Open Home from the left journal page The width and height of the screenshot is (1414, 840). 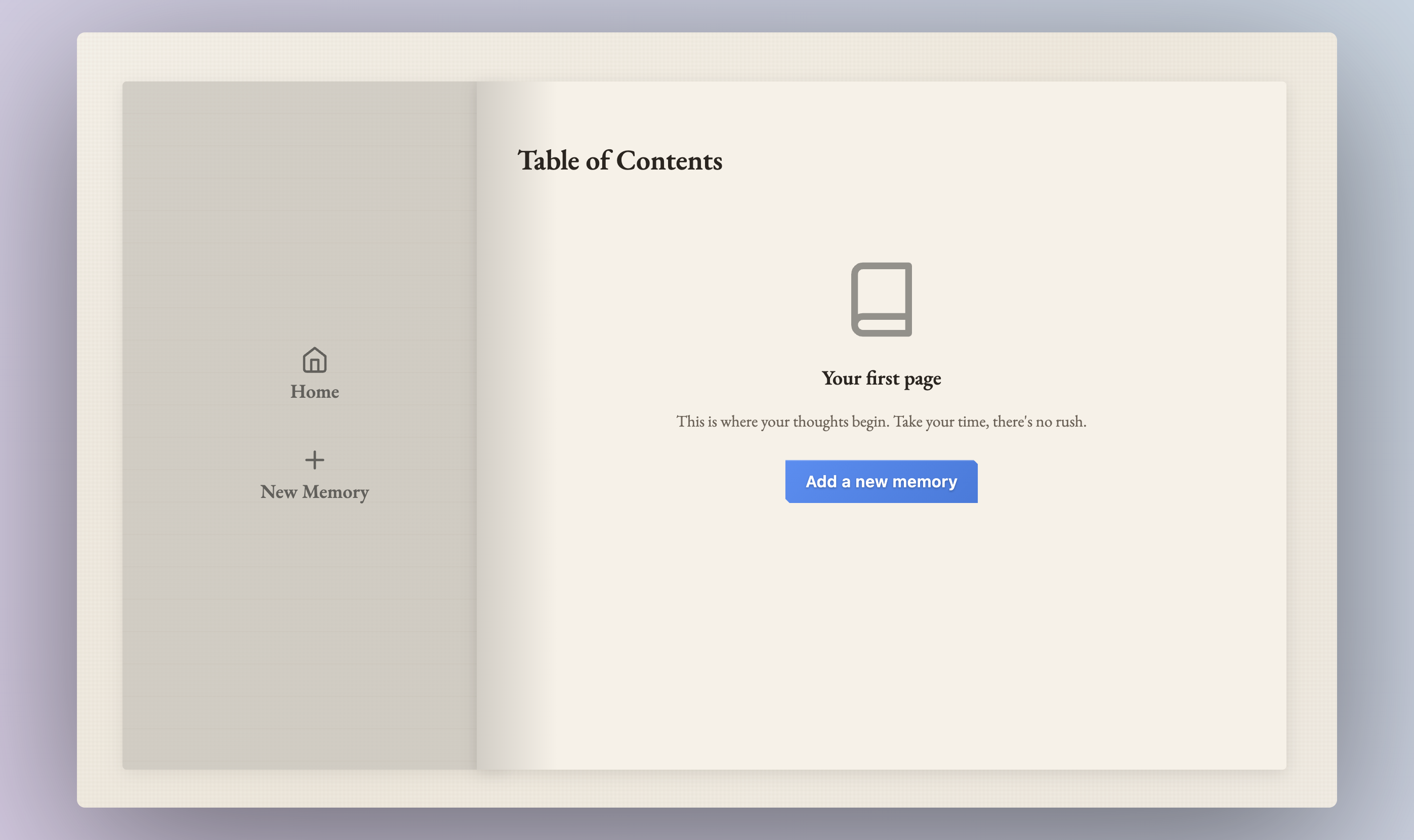(x=314, y=373)
